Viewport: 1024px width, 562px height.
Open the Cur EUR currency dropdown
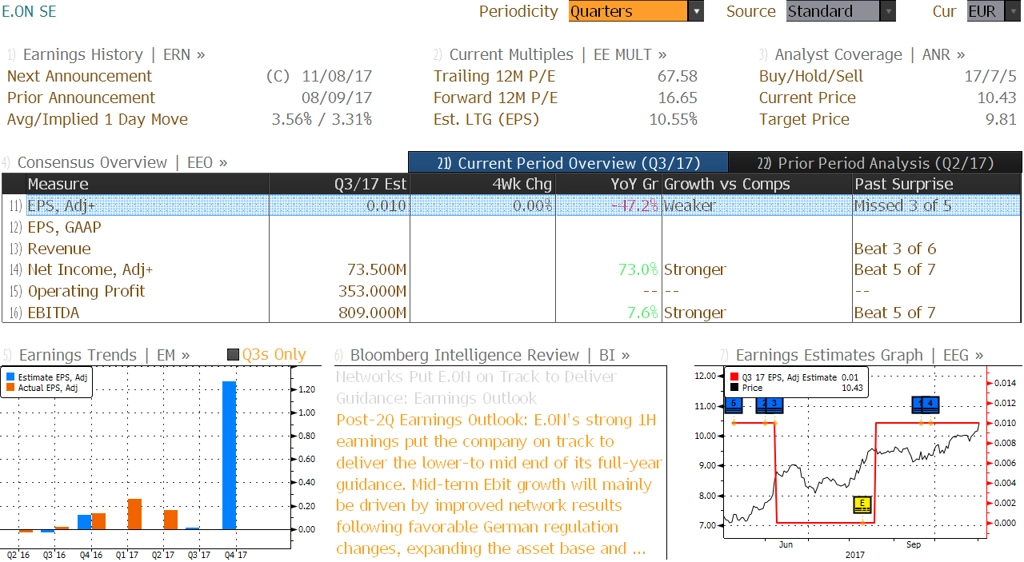pyautogui.click(x=1013, y=11)
